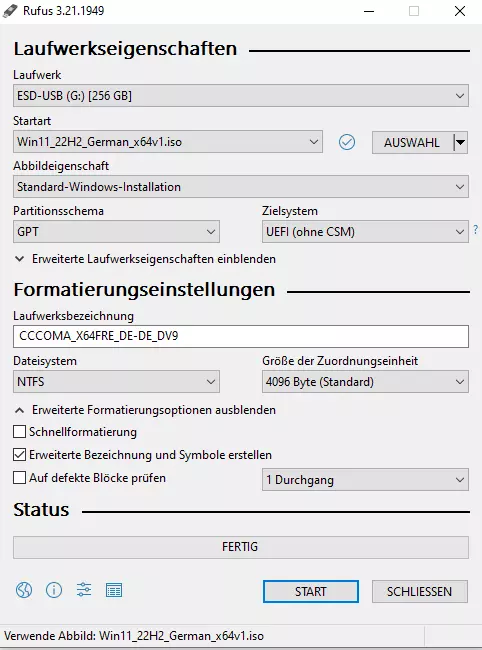Viewport: 482px width, 650px height.
Task: Click the checksum checkmark icon
Action: (x=347, y=142)
